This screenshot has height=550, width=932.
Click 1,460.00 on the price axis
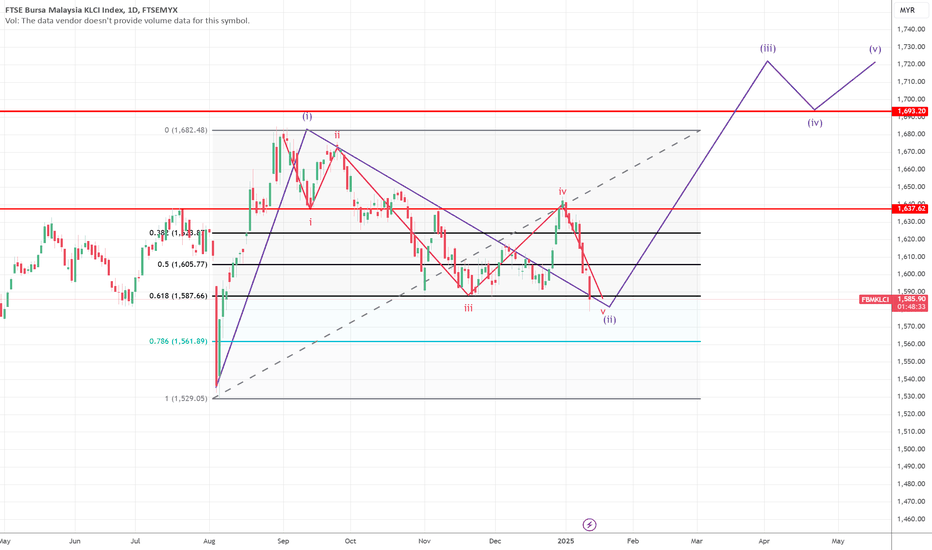click(911, 519)
